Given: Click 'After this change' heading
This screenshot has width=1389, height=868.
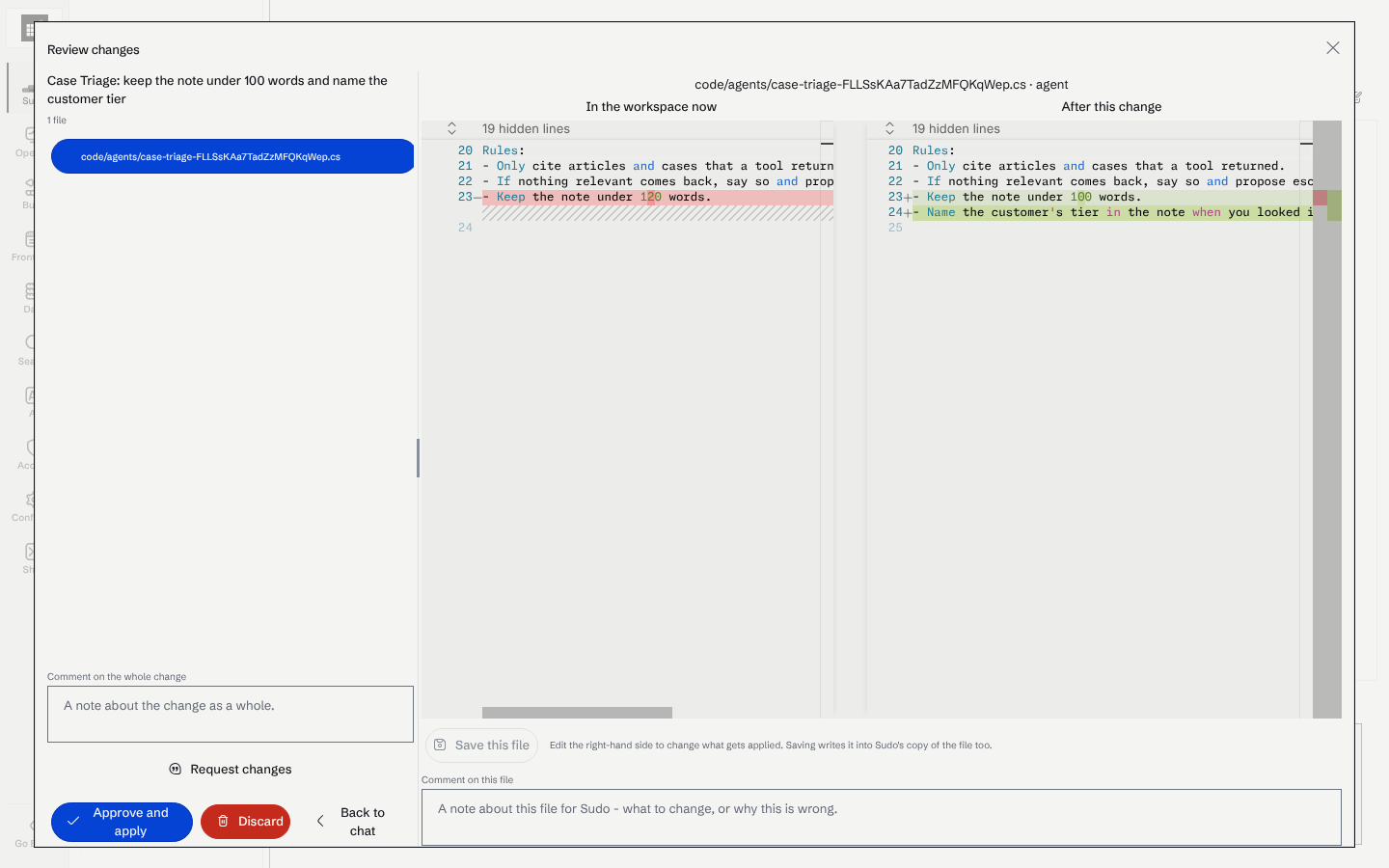Looking at the screenshot, I should (1111, 107).
